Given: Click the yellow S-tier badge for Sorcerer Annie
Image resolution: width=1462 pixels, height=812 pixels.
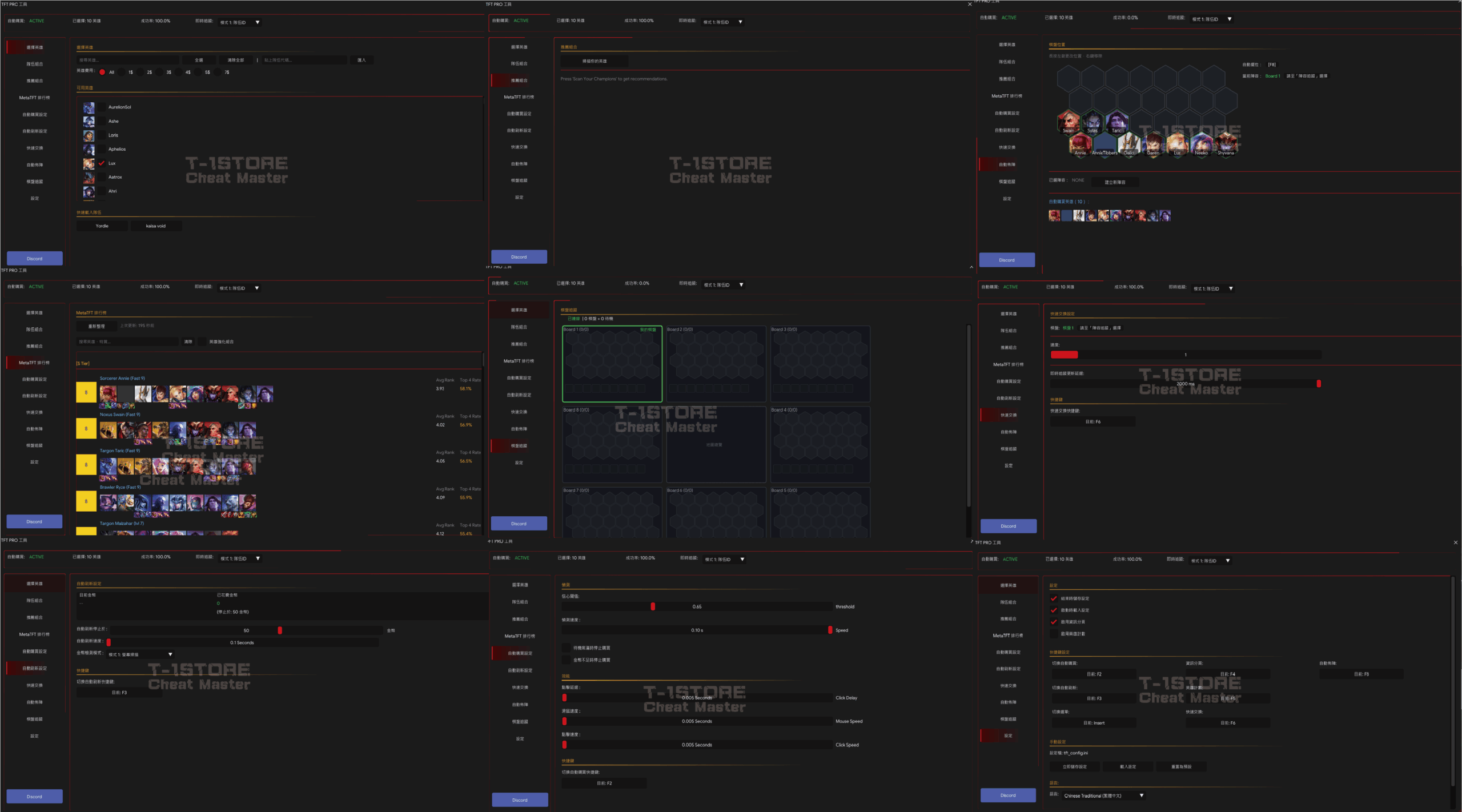Looking at the screenshot, I should (x=86, y=393).
